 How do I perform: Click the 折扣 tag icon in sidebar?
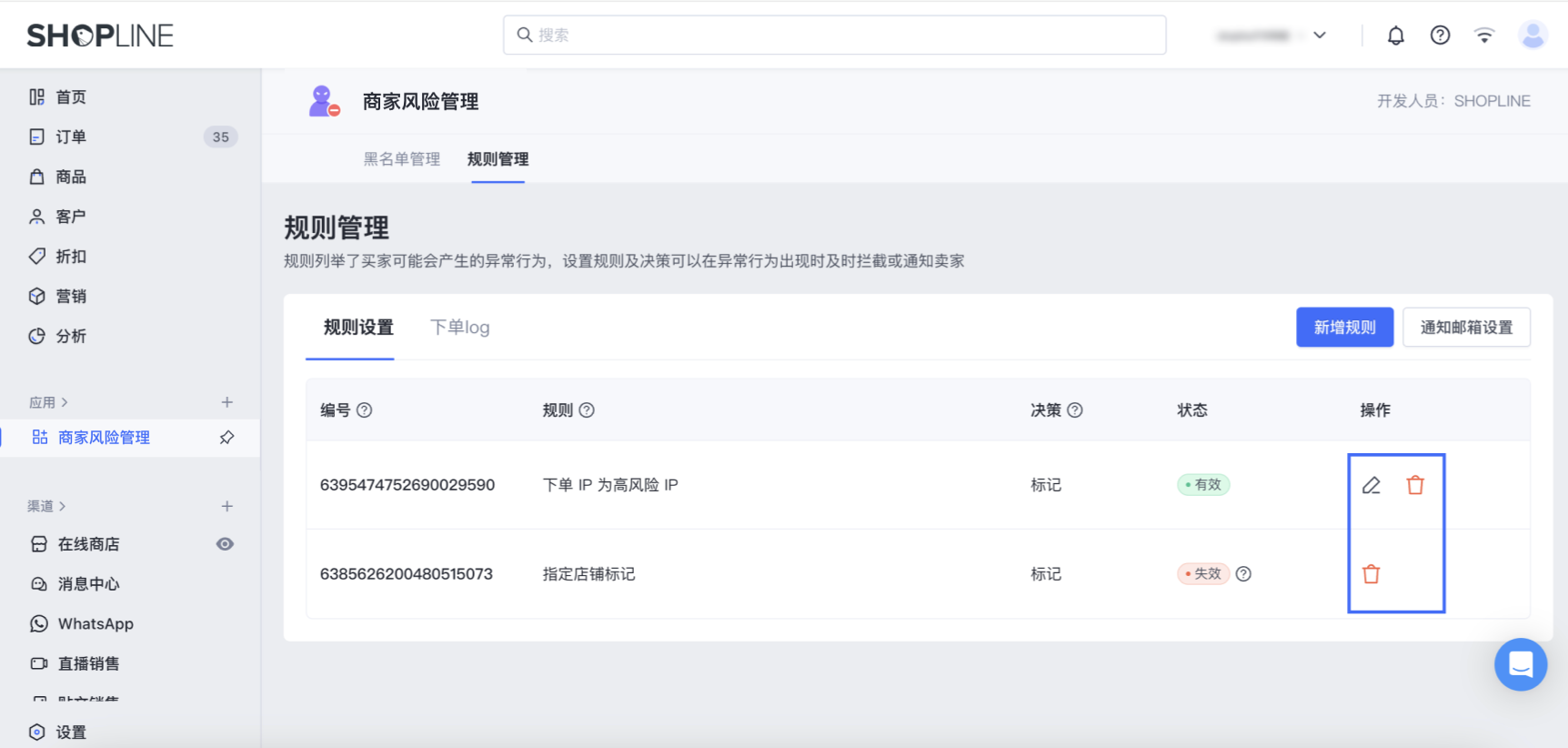(36, 257)
